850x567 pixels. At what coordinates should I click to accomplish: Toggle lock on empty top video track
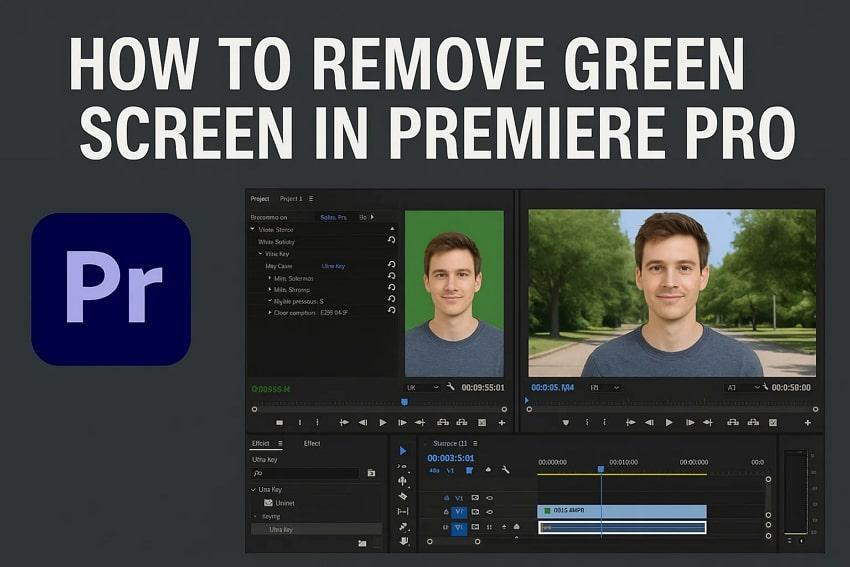[x=446, y=498]
